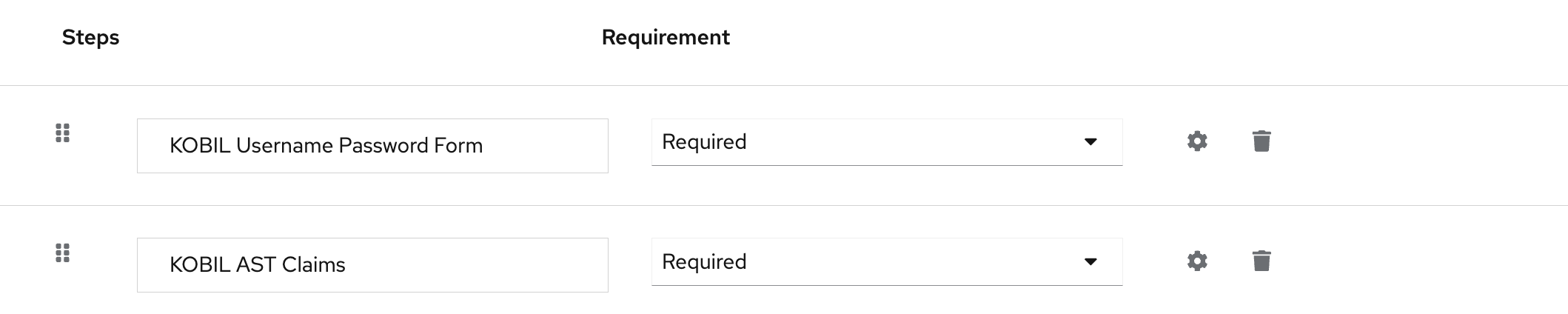Viewport: 1568px width, 314px height.
Task: Click the KOBIL AST Claims step box
Action: (481, 265)
